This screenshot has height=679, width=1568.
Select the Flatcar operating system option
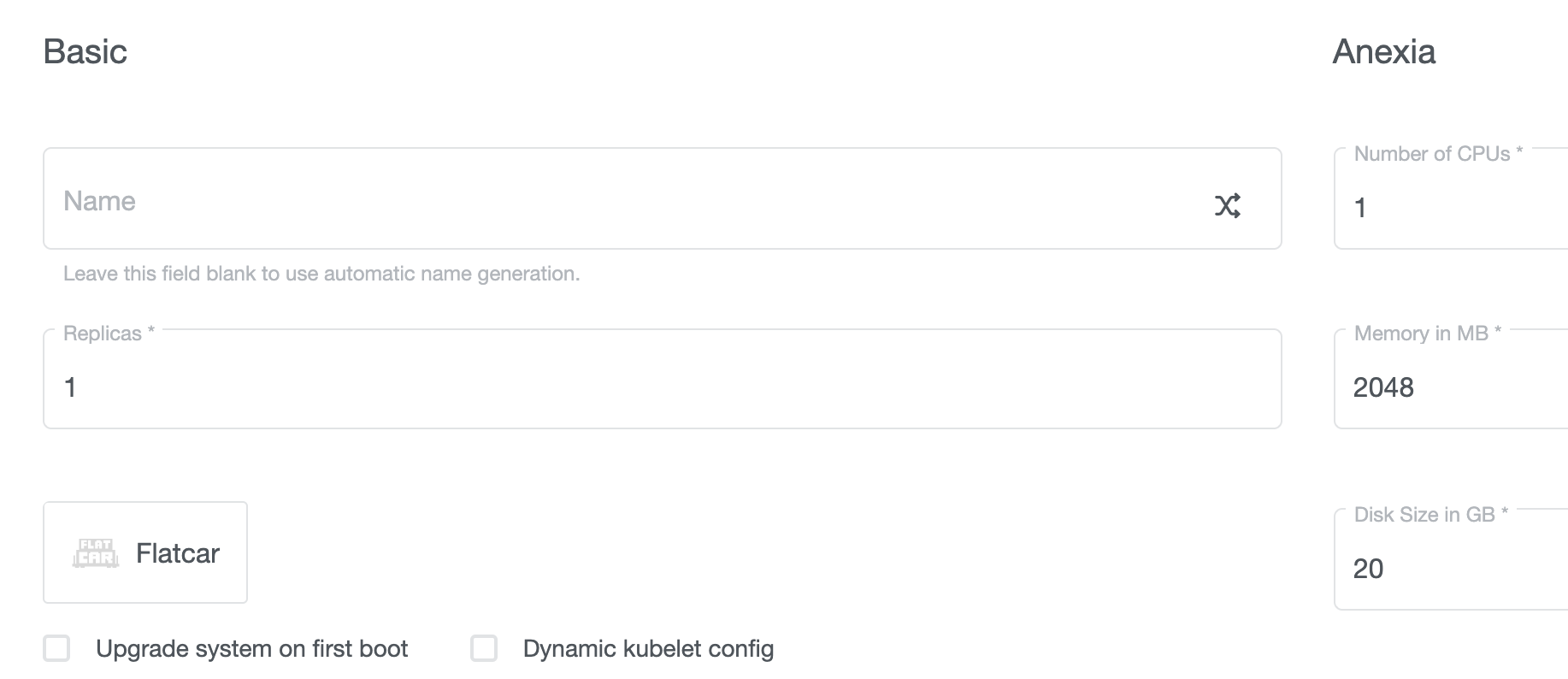pyautogui.click(x=144, y=552)
